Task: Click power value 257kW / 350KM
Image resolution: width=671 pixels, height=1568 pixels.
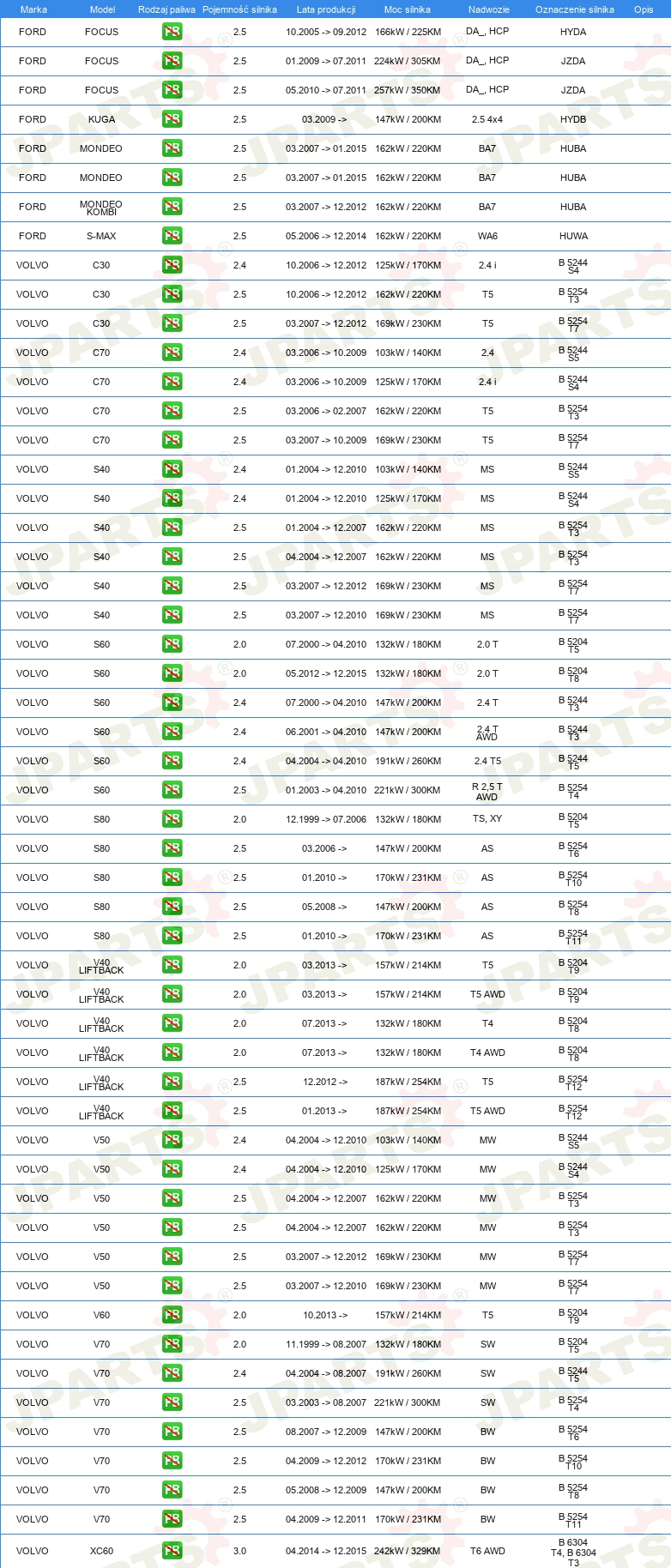Action: pyautogui.click(x=408, y=90)
